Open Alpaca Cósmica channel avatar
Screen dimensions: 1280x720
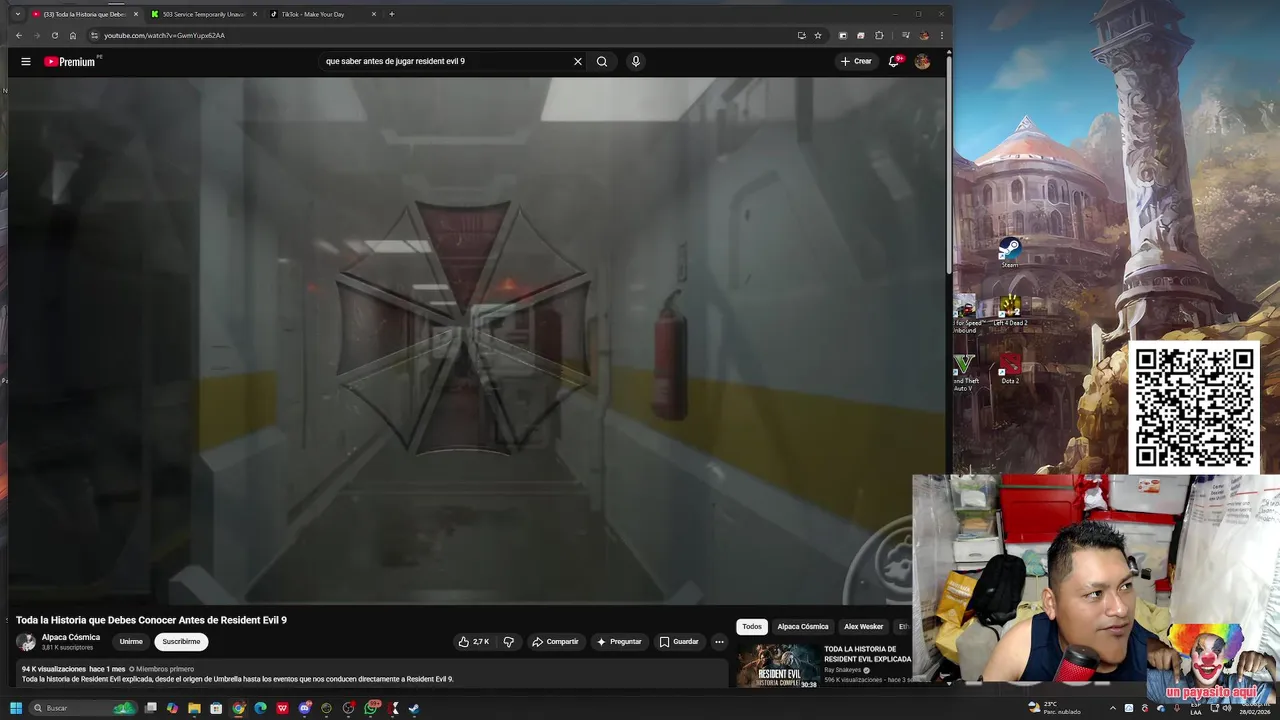tap(26, 642)
